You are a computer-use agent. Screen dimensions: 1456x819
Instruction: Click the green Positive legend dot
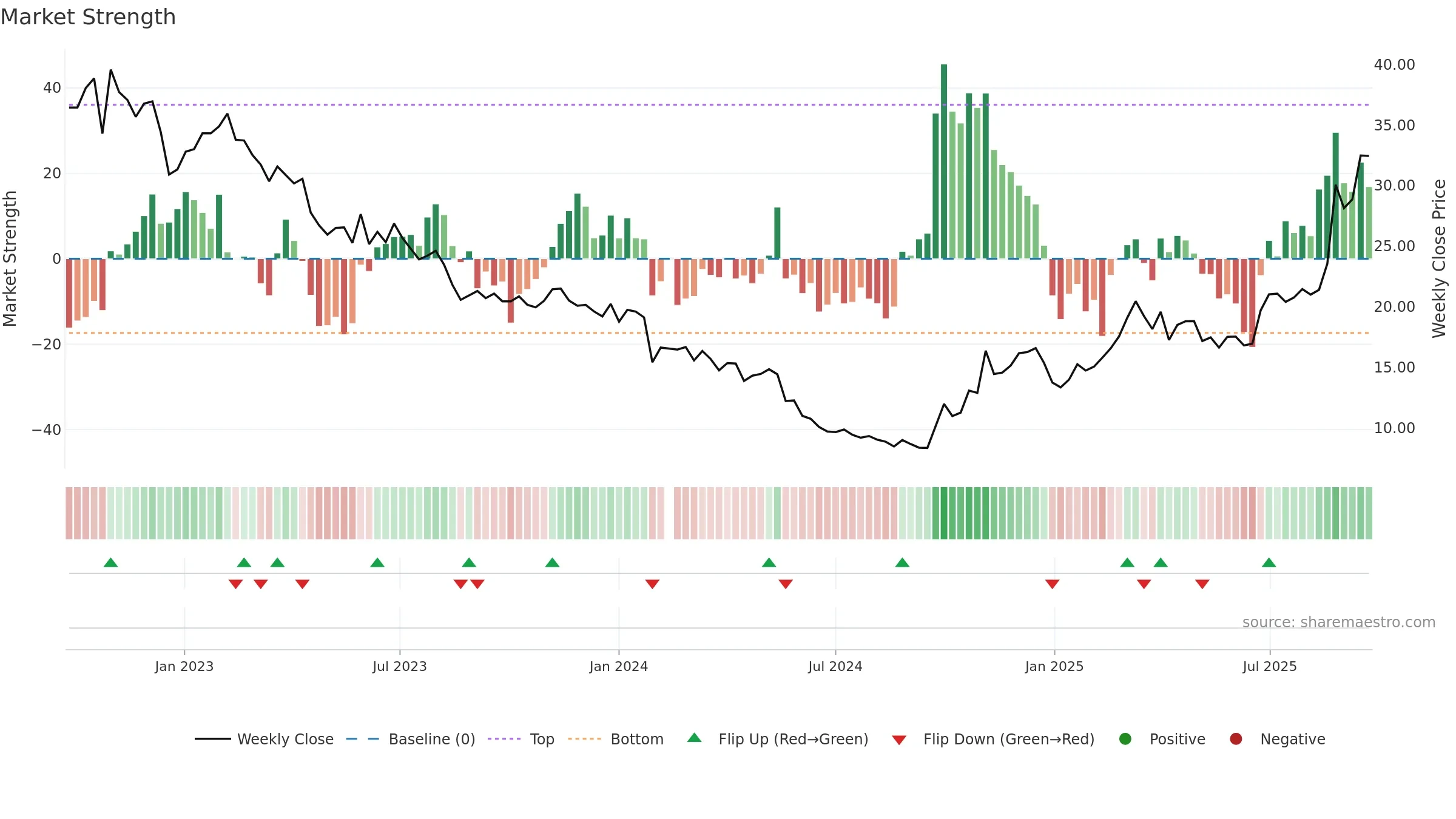click(1125, 739)
